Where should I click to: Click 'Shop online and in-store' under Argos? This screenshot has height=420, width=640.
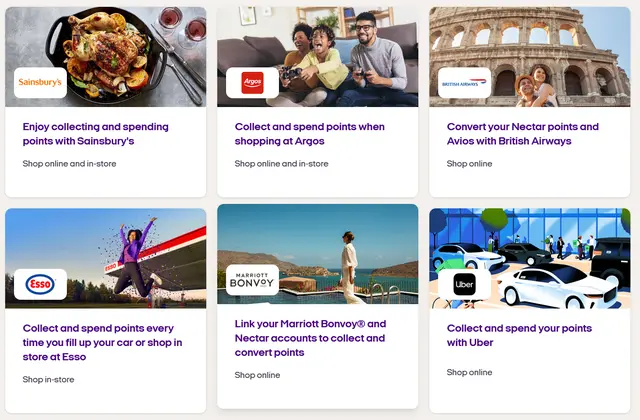281,164
